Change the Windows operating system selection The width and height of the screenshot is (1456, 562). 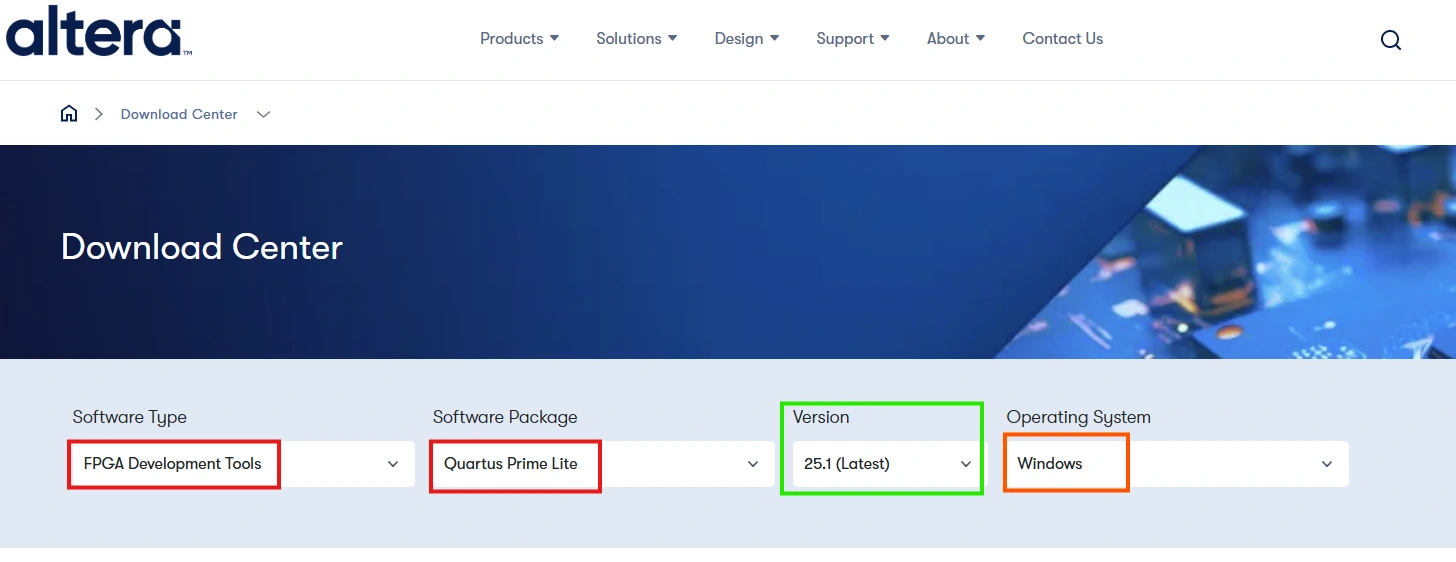[x=1176, y=464]
